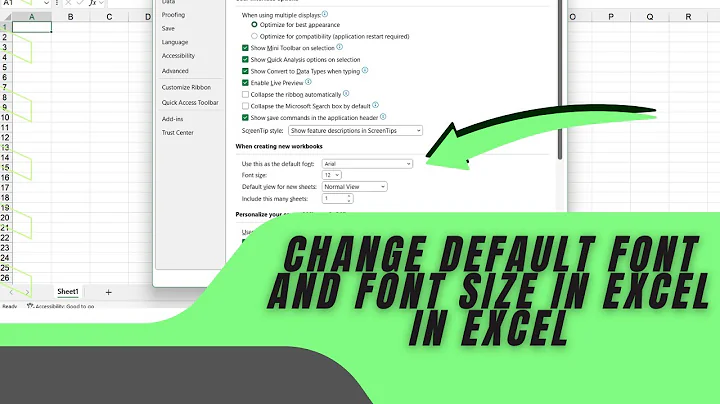Select column P header
Screen dimensions: 720x404
point(611,17)
